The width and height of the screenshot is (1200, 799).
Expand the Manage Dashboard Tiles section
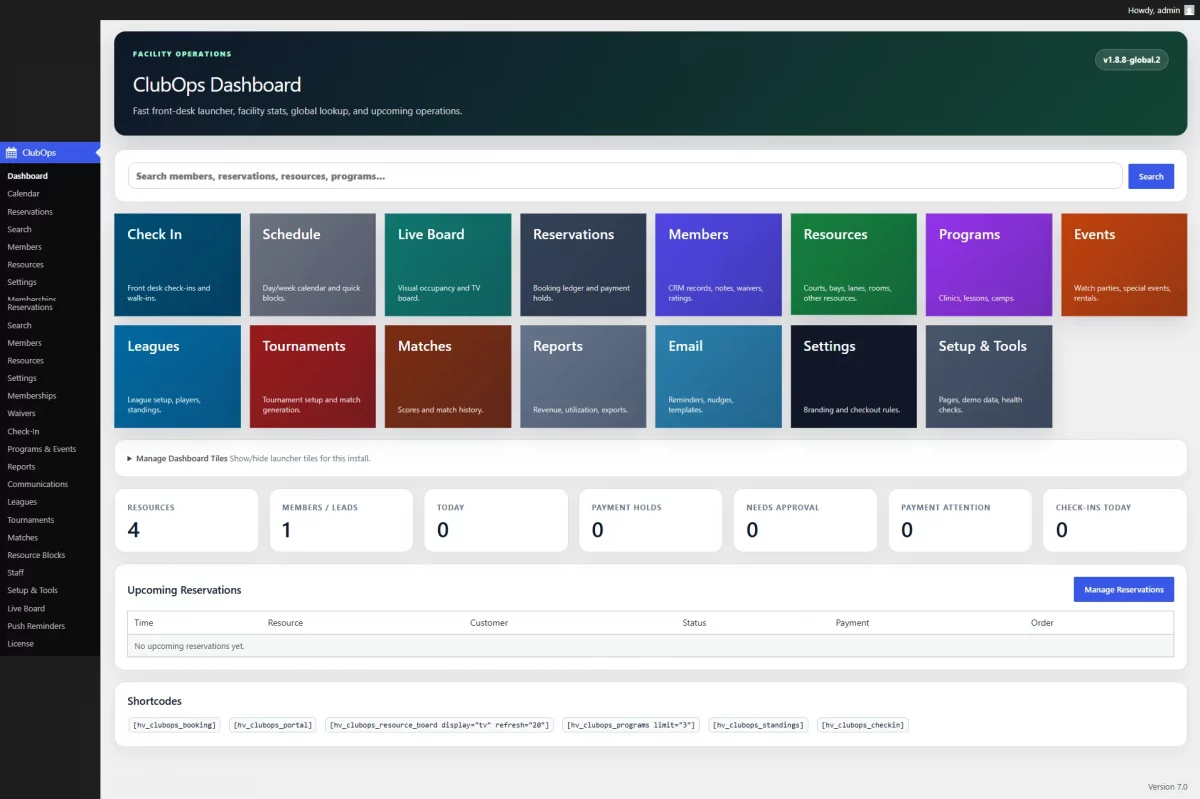248,458
